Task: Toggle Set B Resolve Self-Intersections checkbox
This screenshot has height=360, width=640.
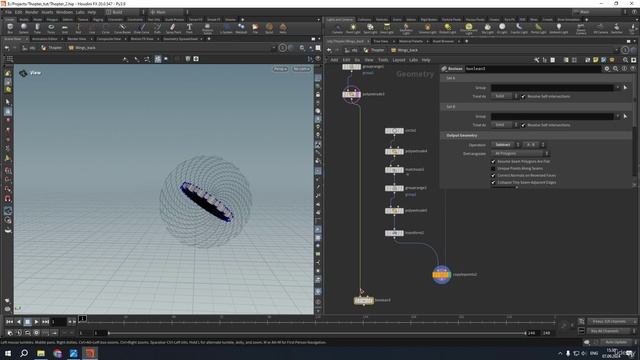Action: (523, 125)
